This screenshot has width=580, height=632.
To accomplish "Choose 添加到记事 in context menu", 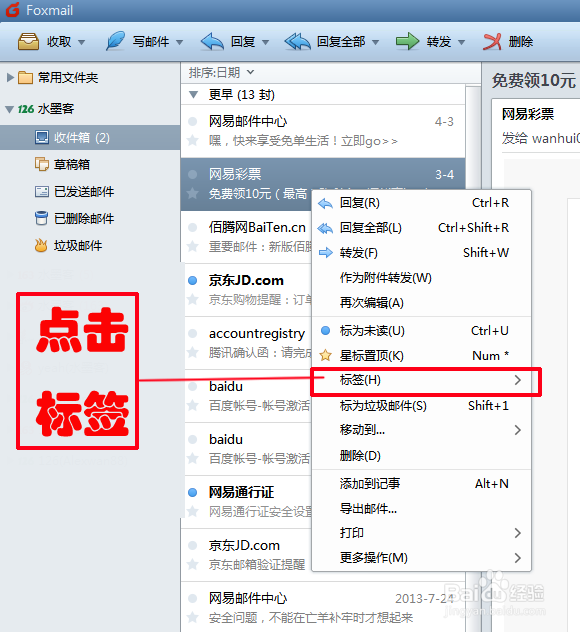I will click(422, 483).
